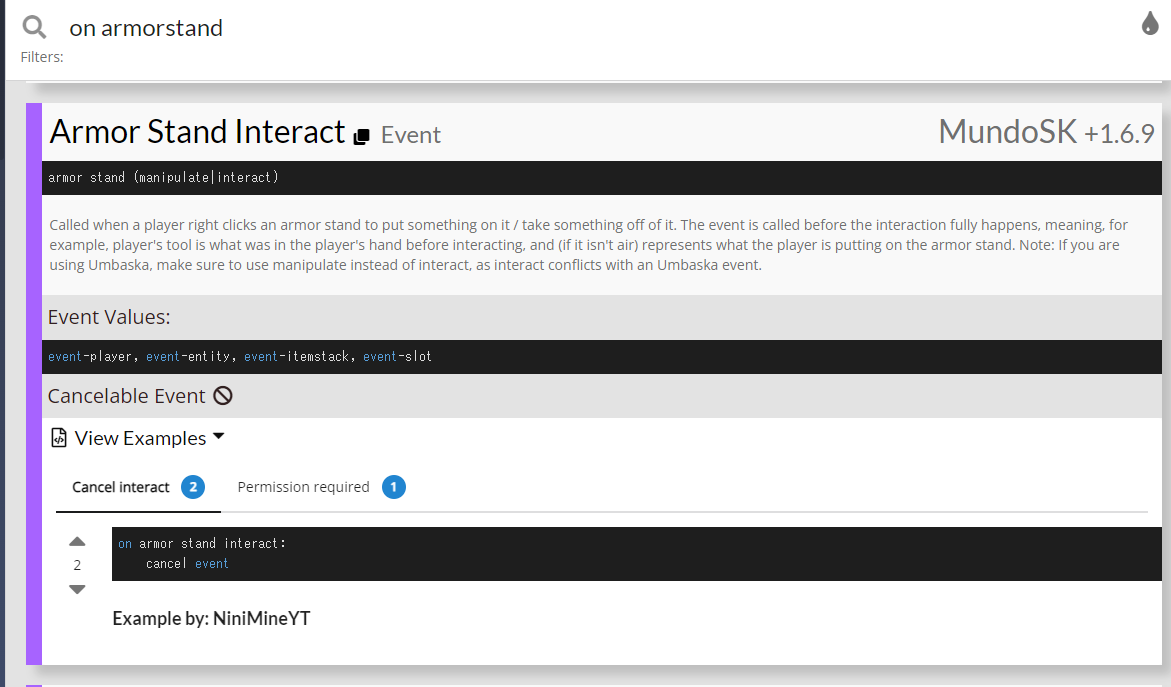Click the armor stand syntax pattern block
Screen dimensions: 1171x687
tap(602, 178)
